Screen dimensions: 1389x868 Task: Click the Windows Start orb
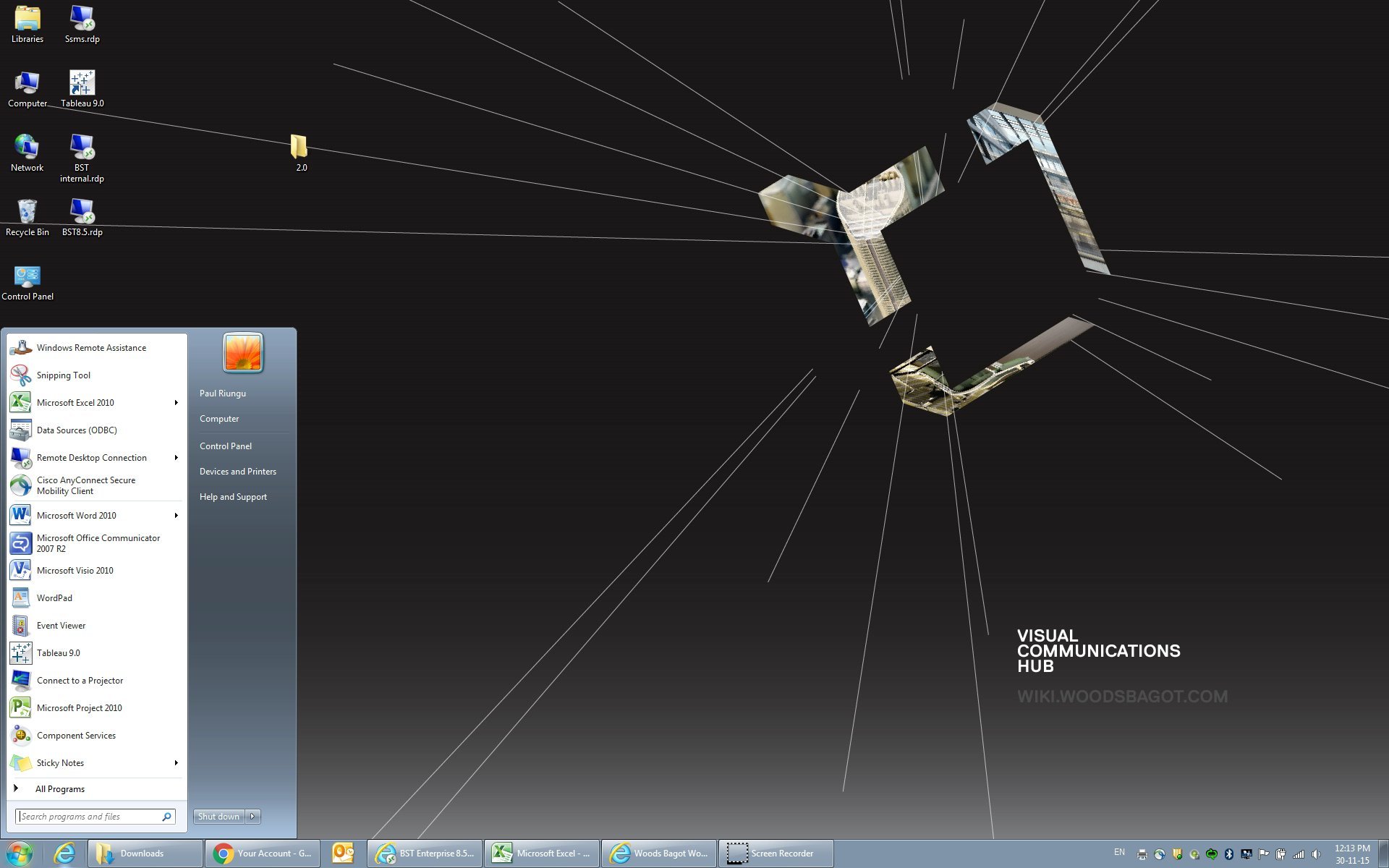pyautogui.click(x=20, y=854)
